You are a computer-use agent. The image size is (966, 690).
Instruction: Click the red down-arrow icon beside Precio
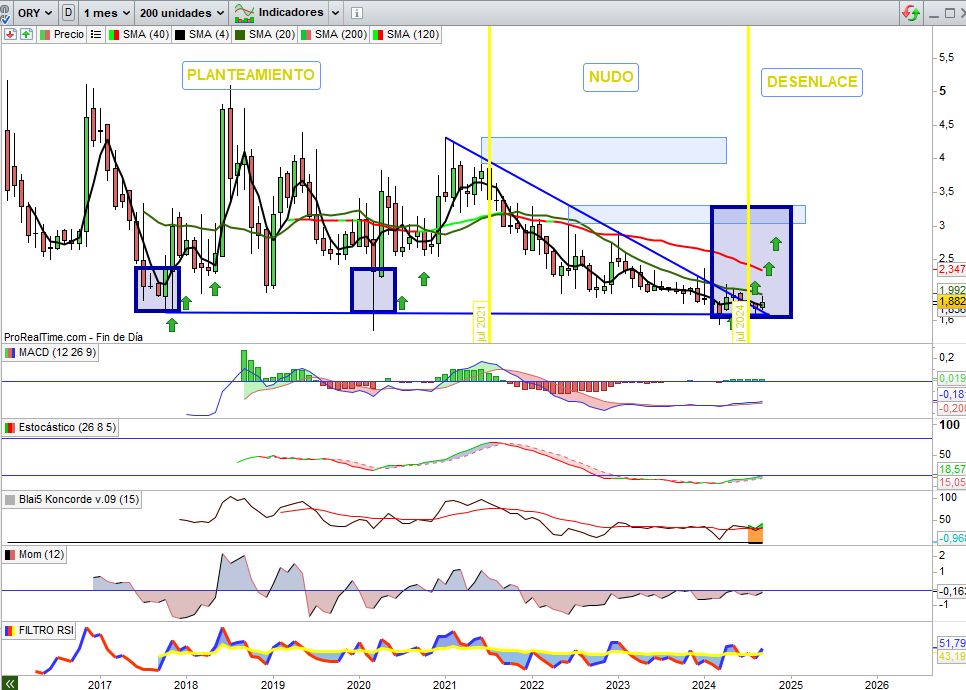click(x=10, y=34)
